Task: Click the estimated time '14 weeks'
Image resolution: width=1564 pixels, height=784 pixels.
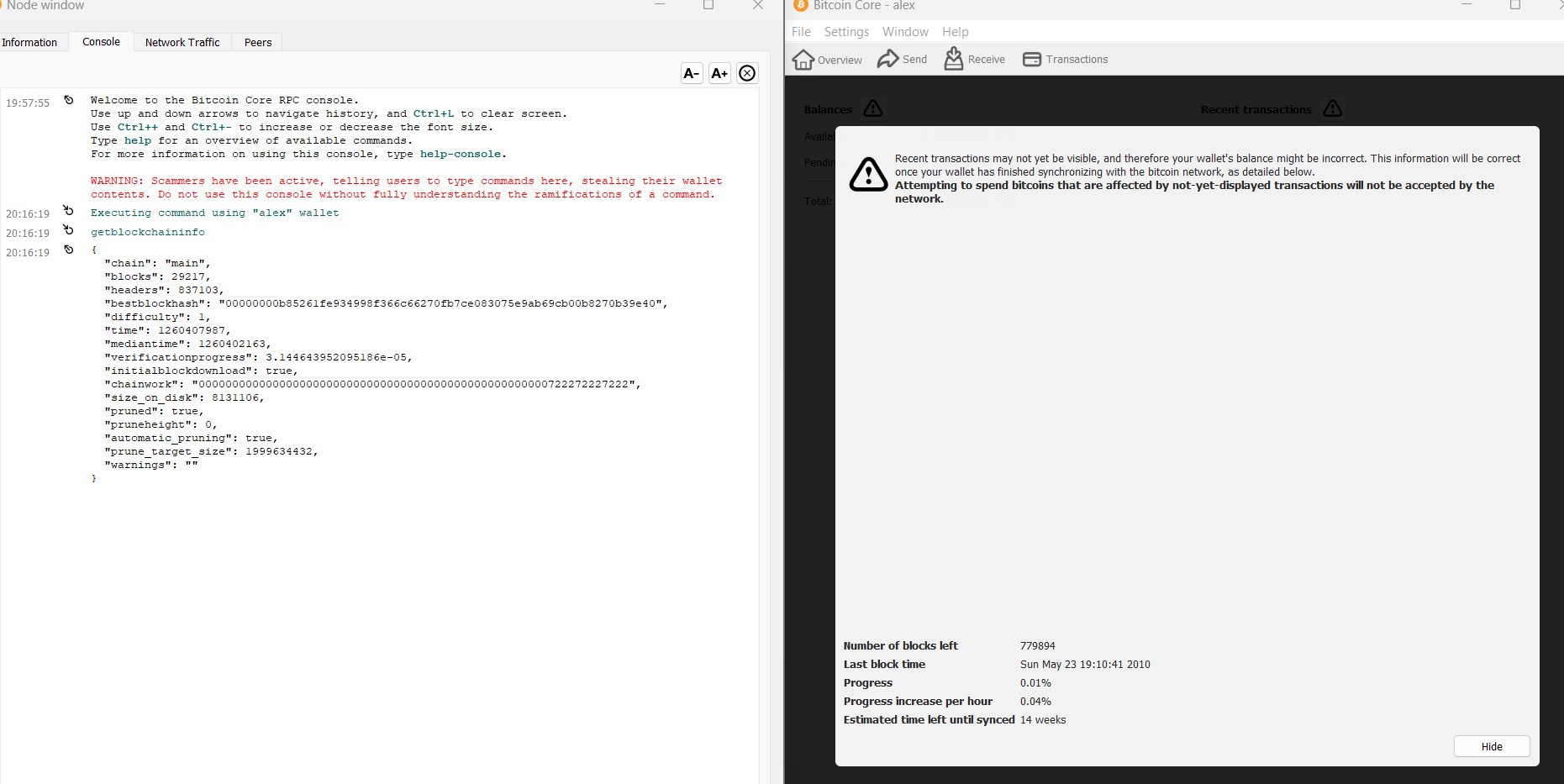Action: [x=1043, y=720]
